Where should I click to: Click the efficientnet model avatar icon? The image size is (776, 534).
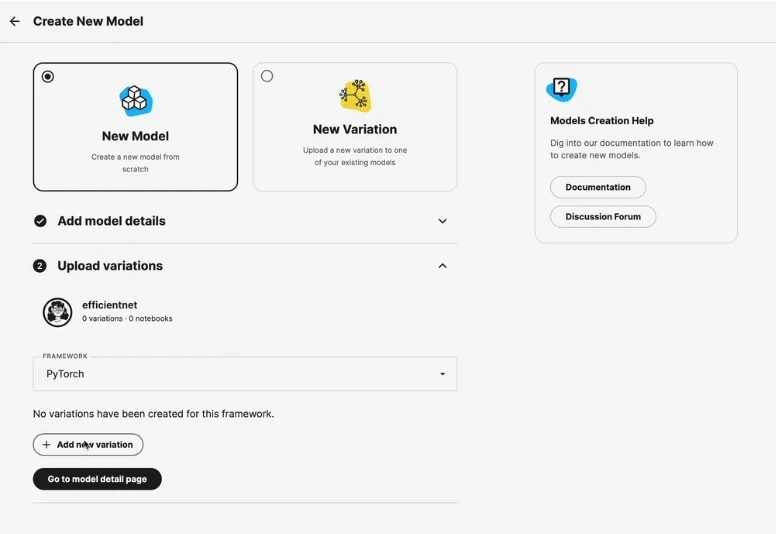[x=57, y=312]
